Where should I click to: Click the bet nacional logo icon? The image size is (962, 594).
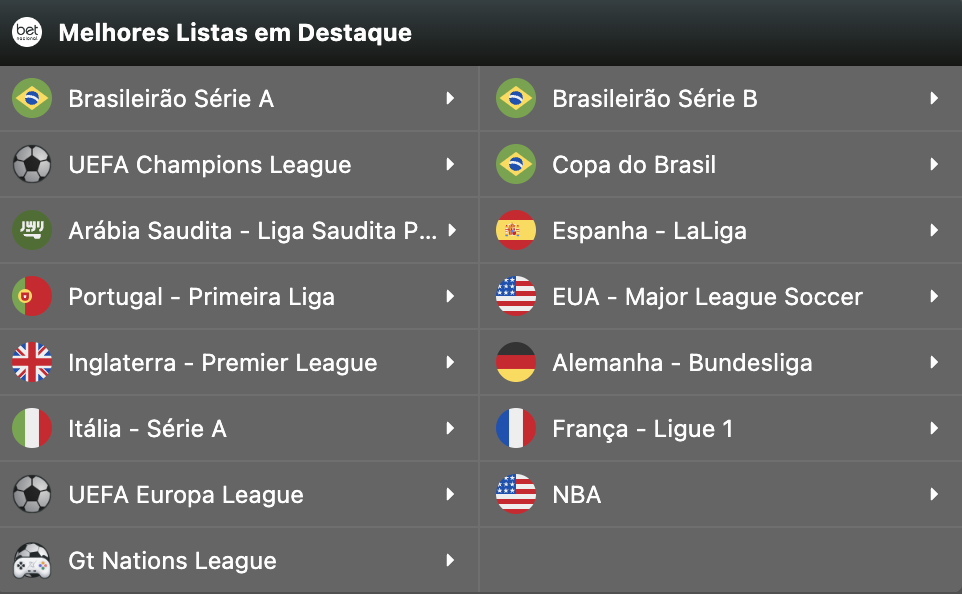pyautogui.click(x=27, y=32)
